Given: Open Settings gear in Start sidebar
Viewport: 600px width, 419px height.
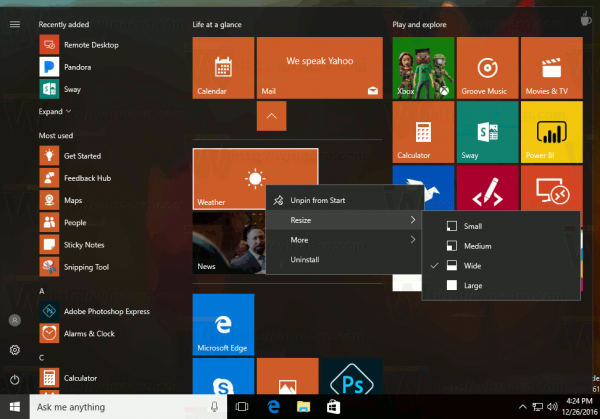Looking at the screenshot, I should tap(15, 350).
